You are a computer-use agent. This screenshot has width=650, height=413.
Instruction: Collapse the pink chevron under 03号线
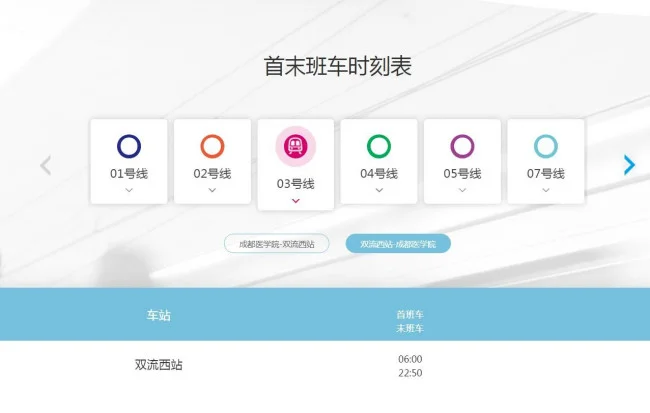tap(296, 201)
